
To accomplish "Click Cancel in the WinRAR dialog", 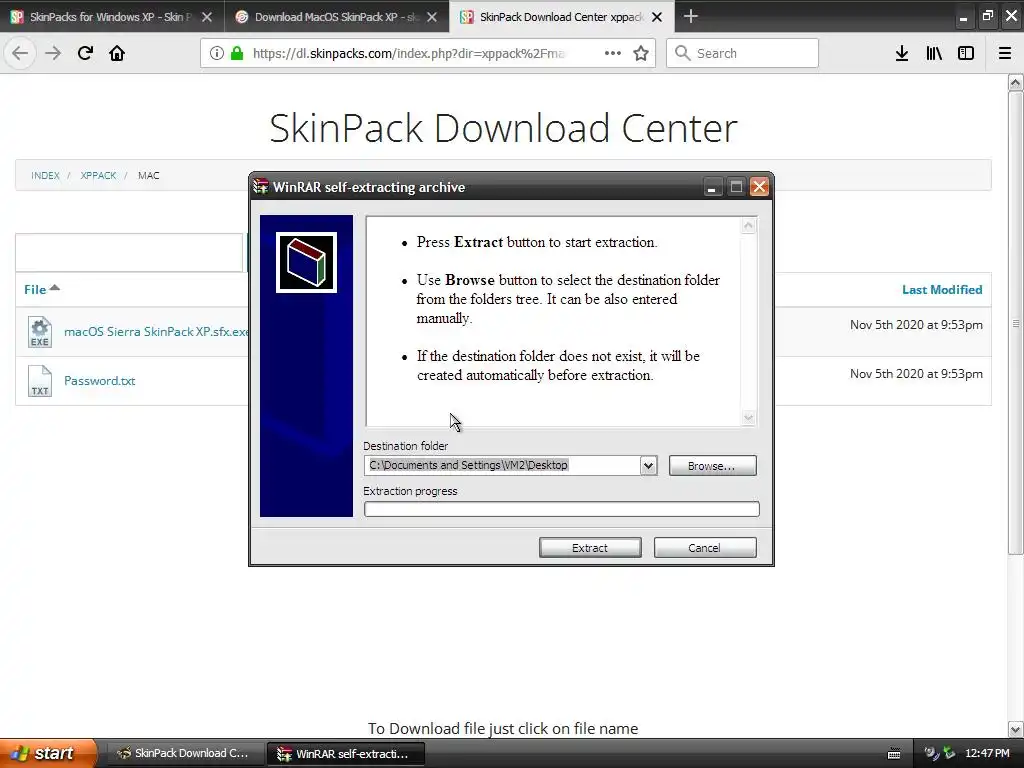I will point(705,548).
